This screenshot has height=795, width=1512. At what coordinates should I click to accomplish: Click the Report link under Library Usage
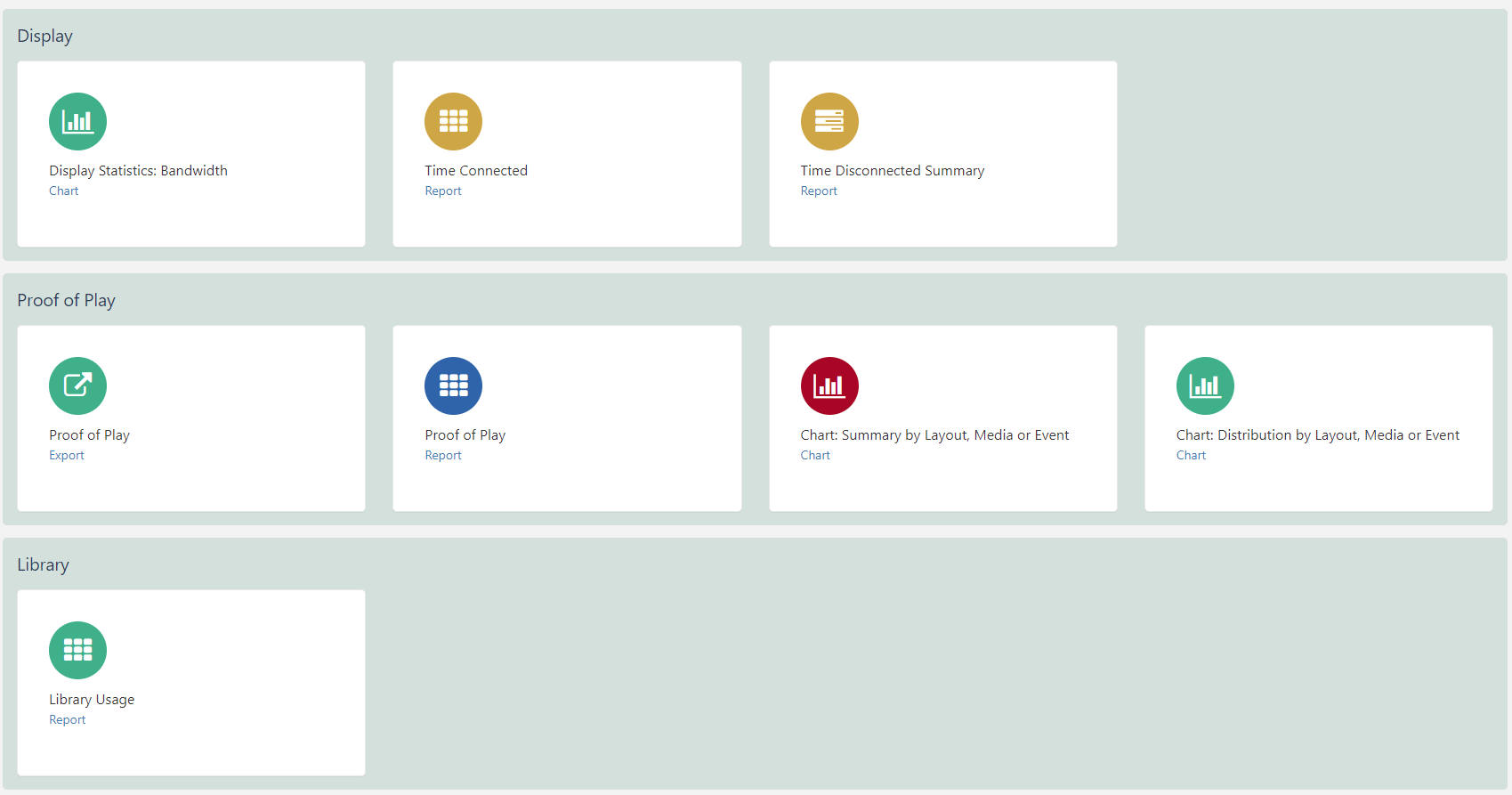coord(68,720)
